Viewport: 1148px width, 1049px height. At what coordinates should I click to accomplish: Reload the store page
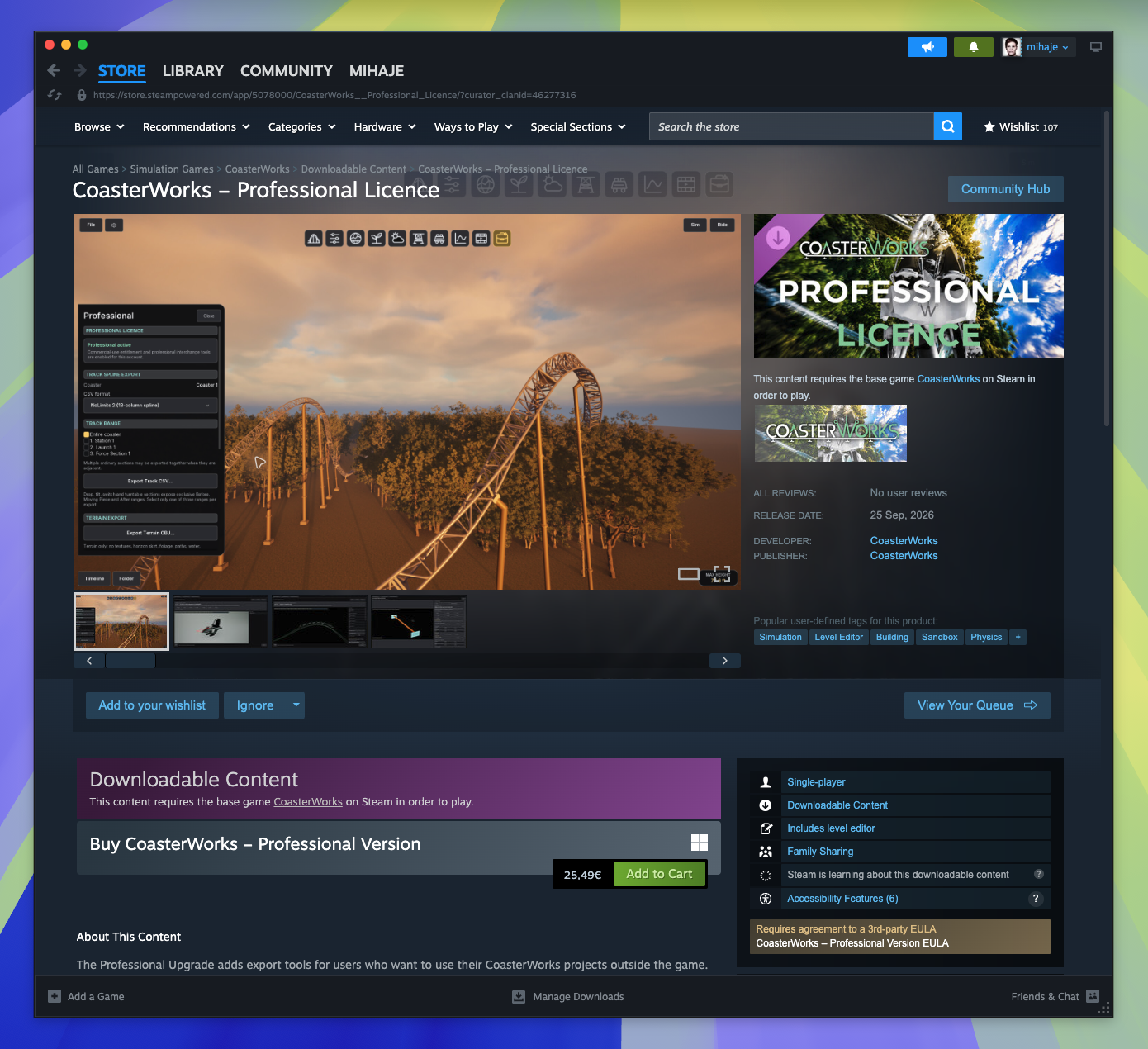[55, 95]
